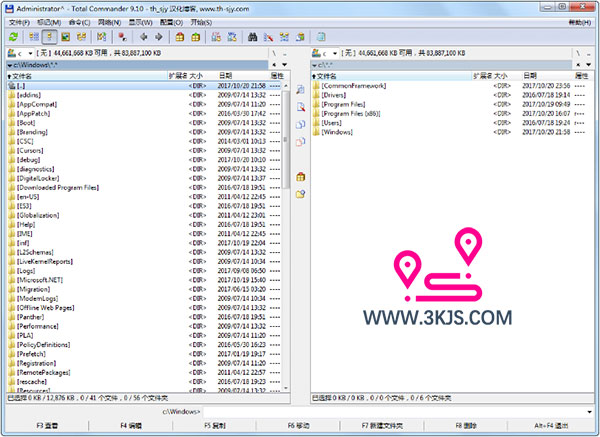The image size is (600, 437).
Task: Click the green Refresh toolbar icon
Action: tap(13, 37)
